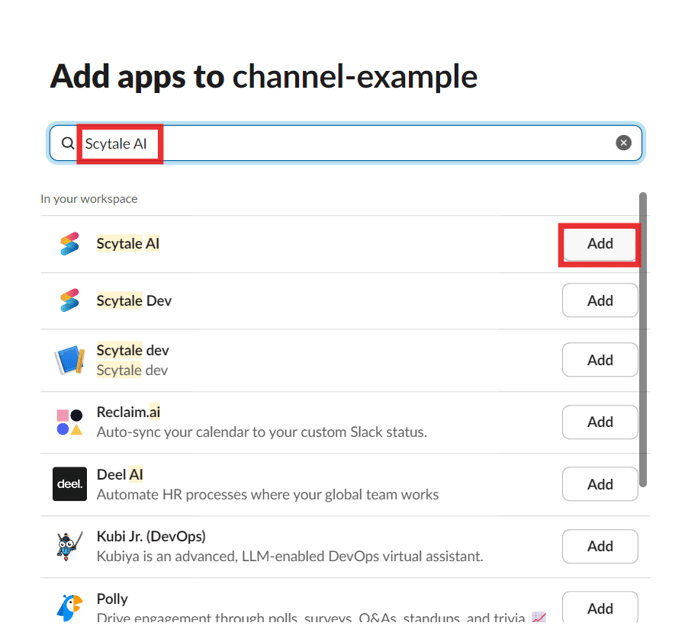Add Kubi Jr. (DevOps) app
The width and height of the screenshot is (688, 626).
pyautogui.click(x=600, y=546)
